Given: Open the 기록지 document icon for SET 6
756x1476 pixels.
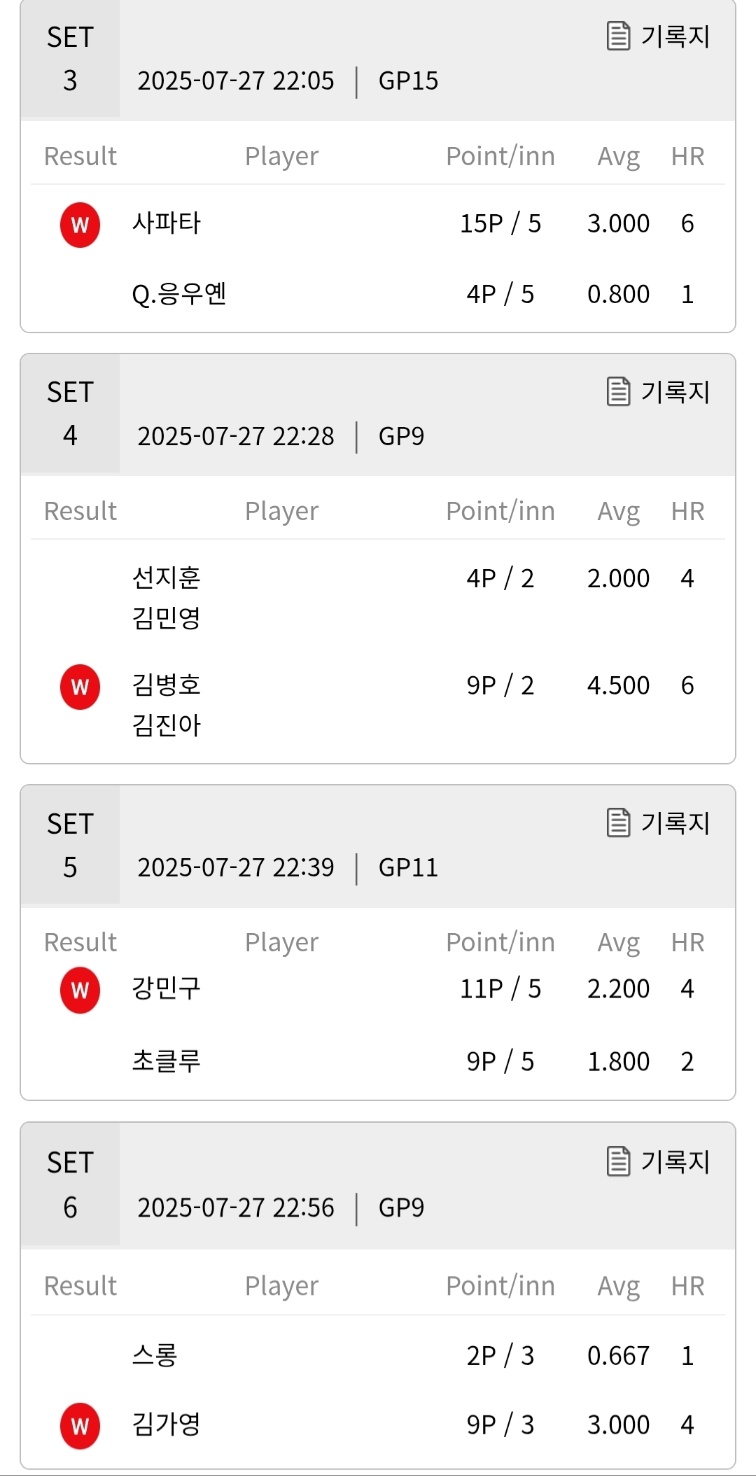Looking at the screenshot, I should coord(619,1161).
